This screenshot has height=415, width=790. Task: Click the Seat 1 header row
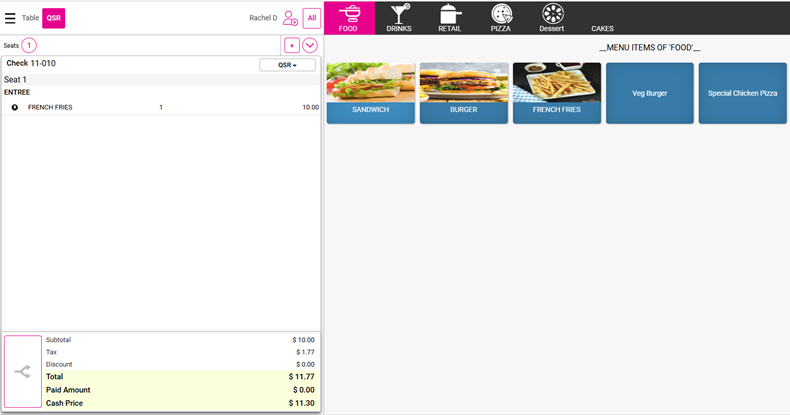[x=160, y=80]
